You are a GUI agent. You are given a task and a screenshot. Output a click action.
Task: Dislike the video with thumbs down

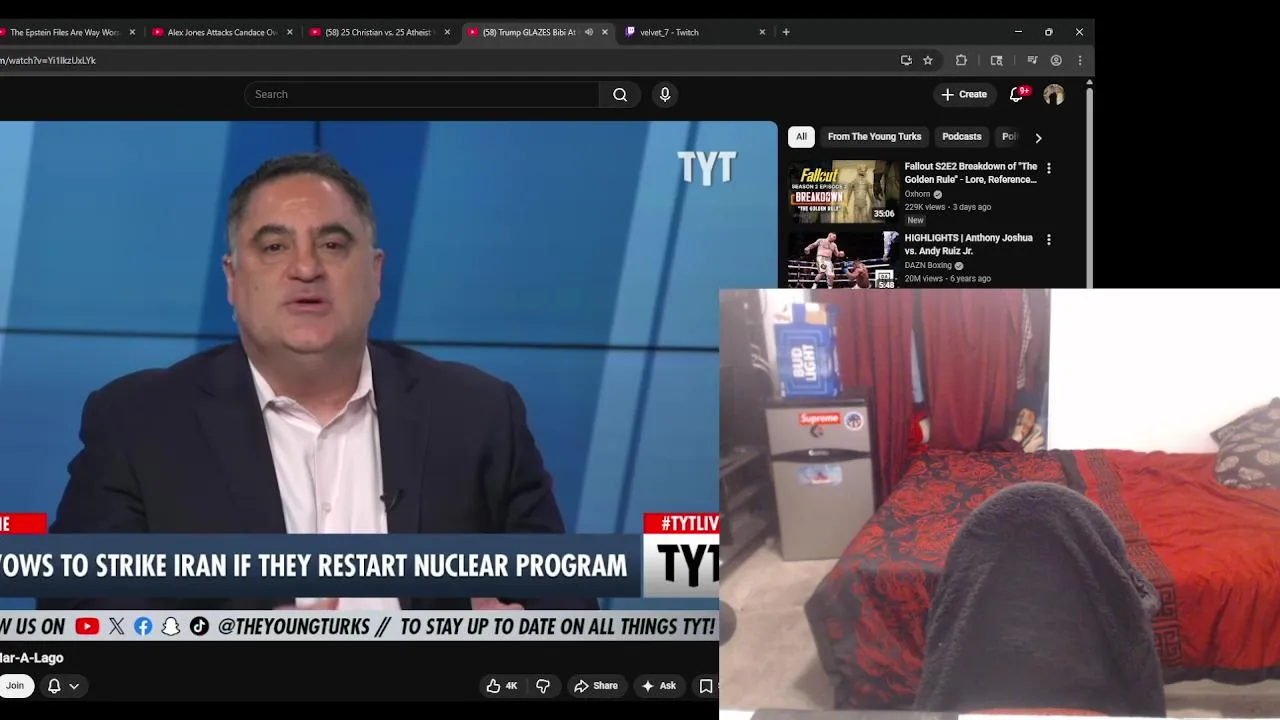pos(543,686)
